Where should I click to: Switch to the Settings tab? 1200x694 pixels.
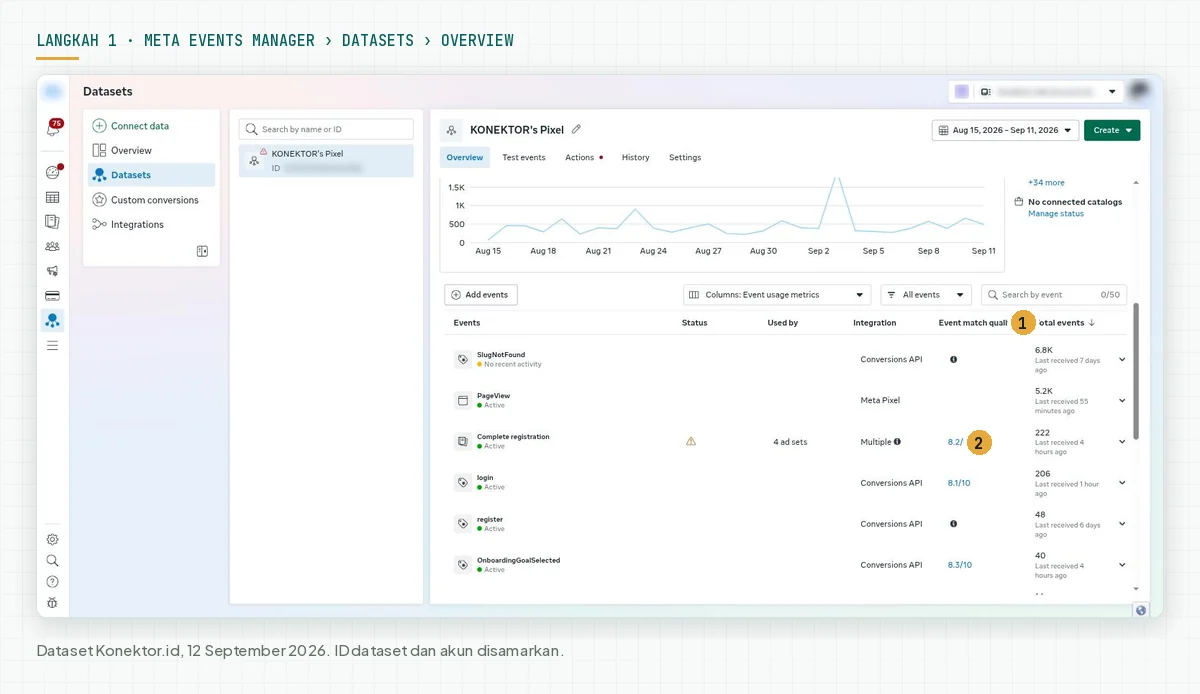point(685,157)
